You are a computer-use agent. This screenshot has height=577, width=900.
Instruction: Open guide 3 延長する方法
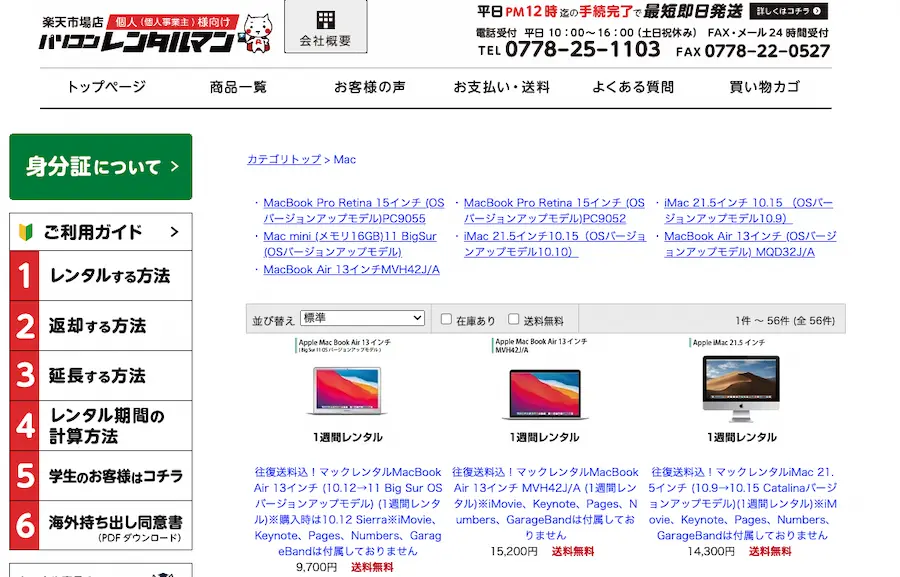coord(100,375)
